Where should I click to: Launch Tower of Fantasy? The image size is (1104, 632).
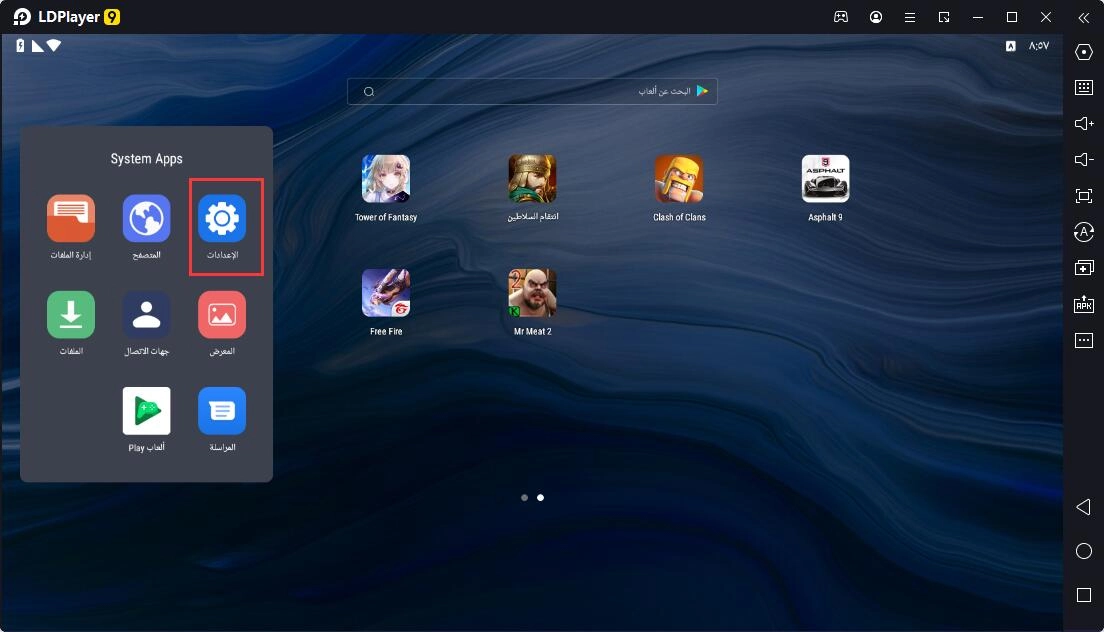pyautogui.click(x=386, y=179)
